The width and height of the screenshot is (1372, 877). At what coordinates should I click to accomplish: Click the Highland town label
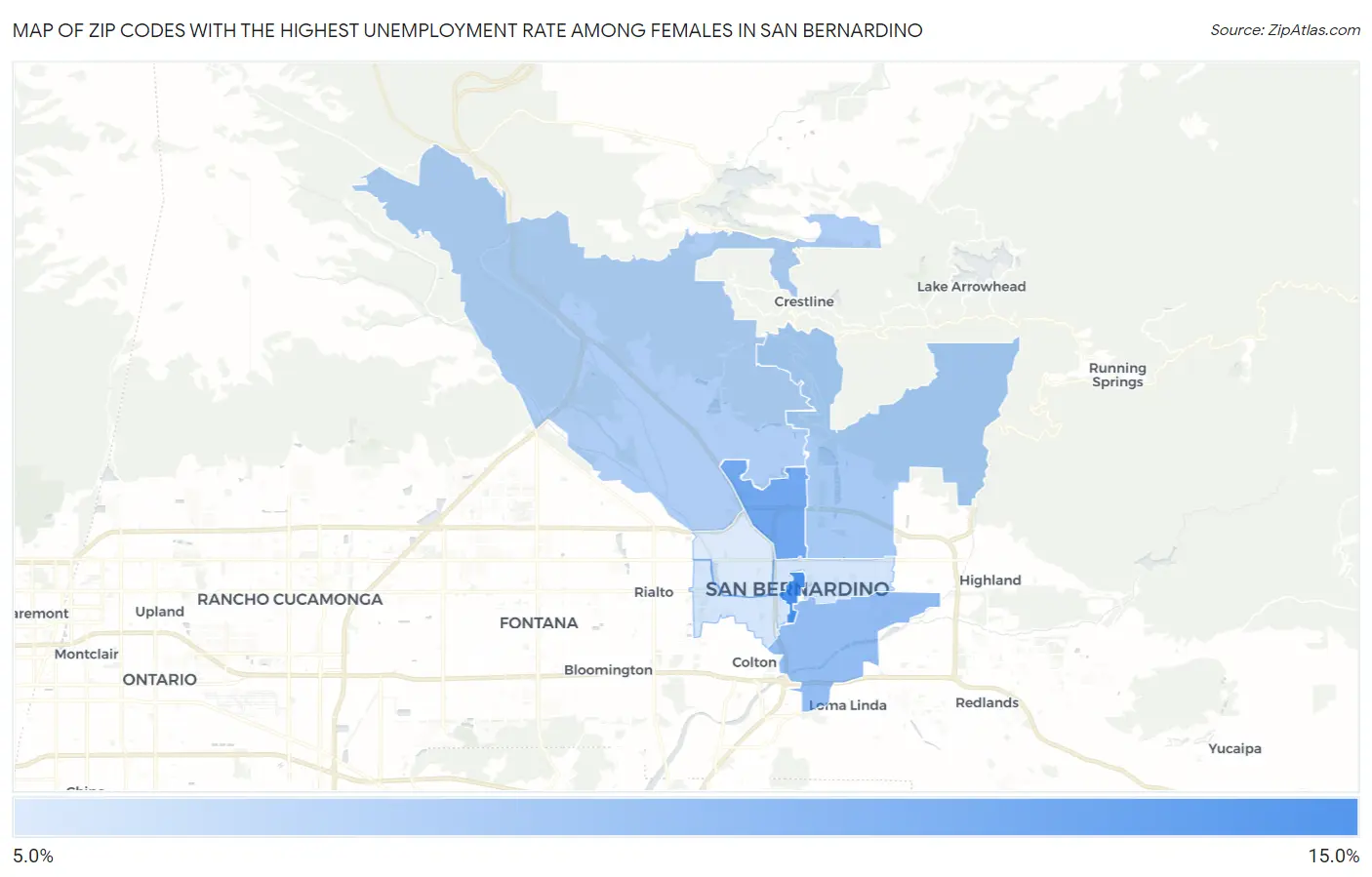pos(989,579)
